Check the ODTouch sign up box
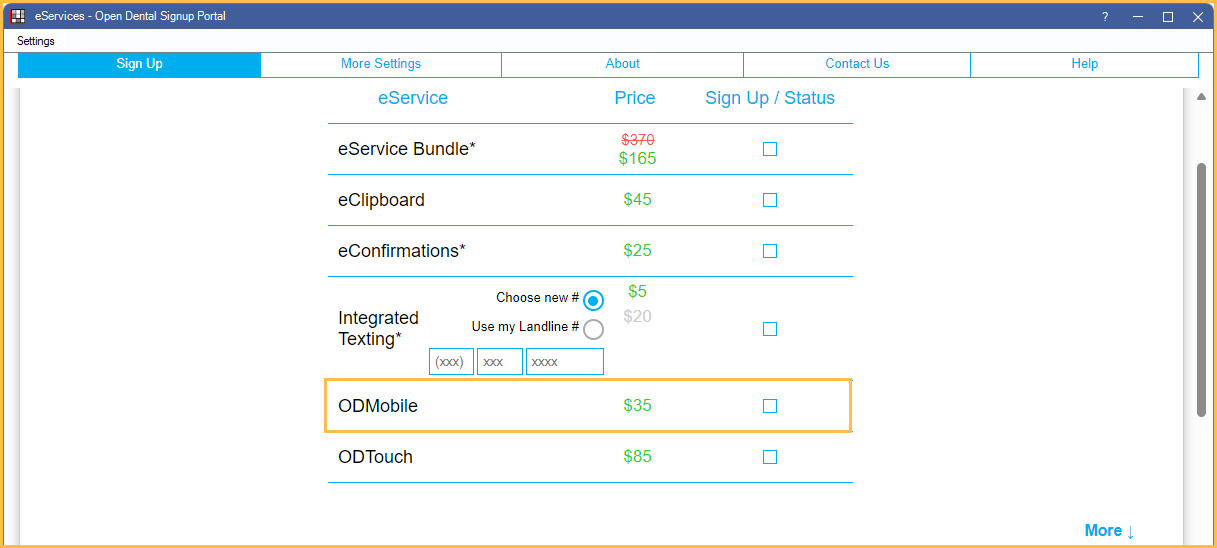Viewport: 1217px width, 548px height. (770, 457)
